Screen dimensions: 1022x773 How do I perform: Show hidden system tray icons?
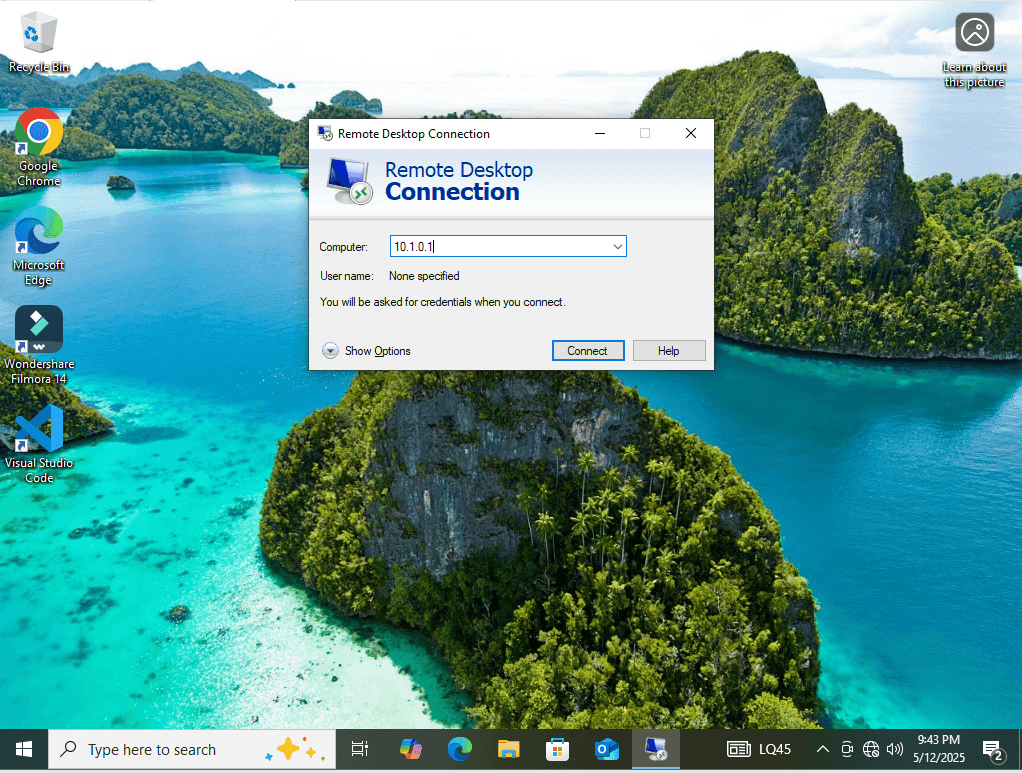point(822,749)
